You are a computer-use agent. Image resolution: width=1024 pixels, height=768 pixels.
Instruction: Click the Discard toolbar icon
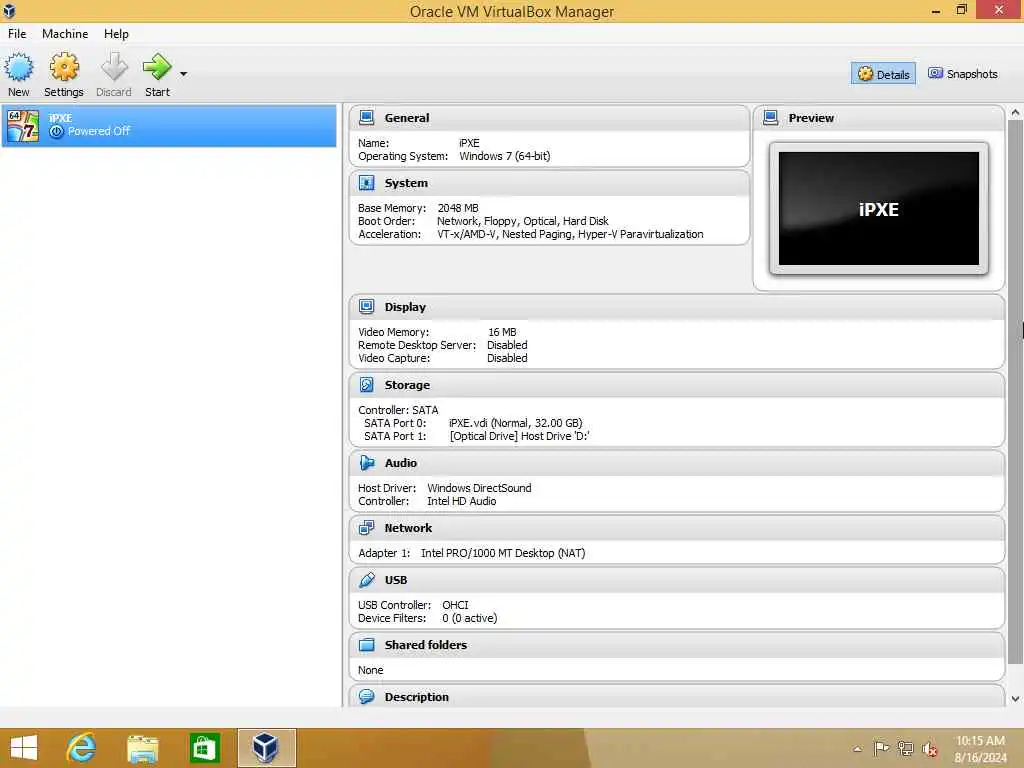(114, 67)
